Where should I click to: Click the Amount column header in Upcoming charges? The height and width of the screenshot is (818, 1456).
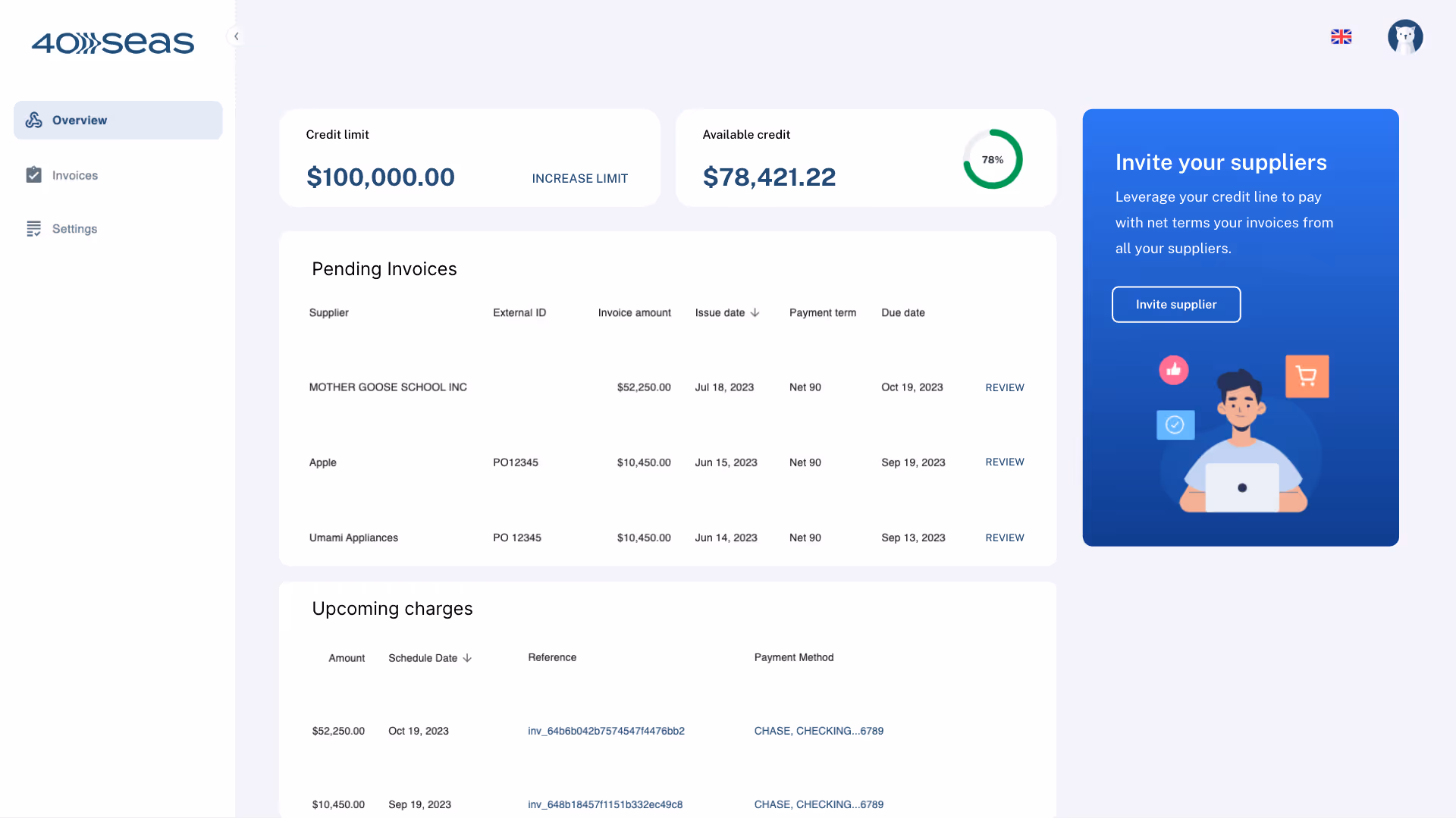(x=347, y=658)
